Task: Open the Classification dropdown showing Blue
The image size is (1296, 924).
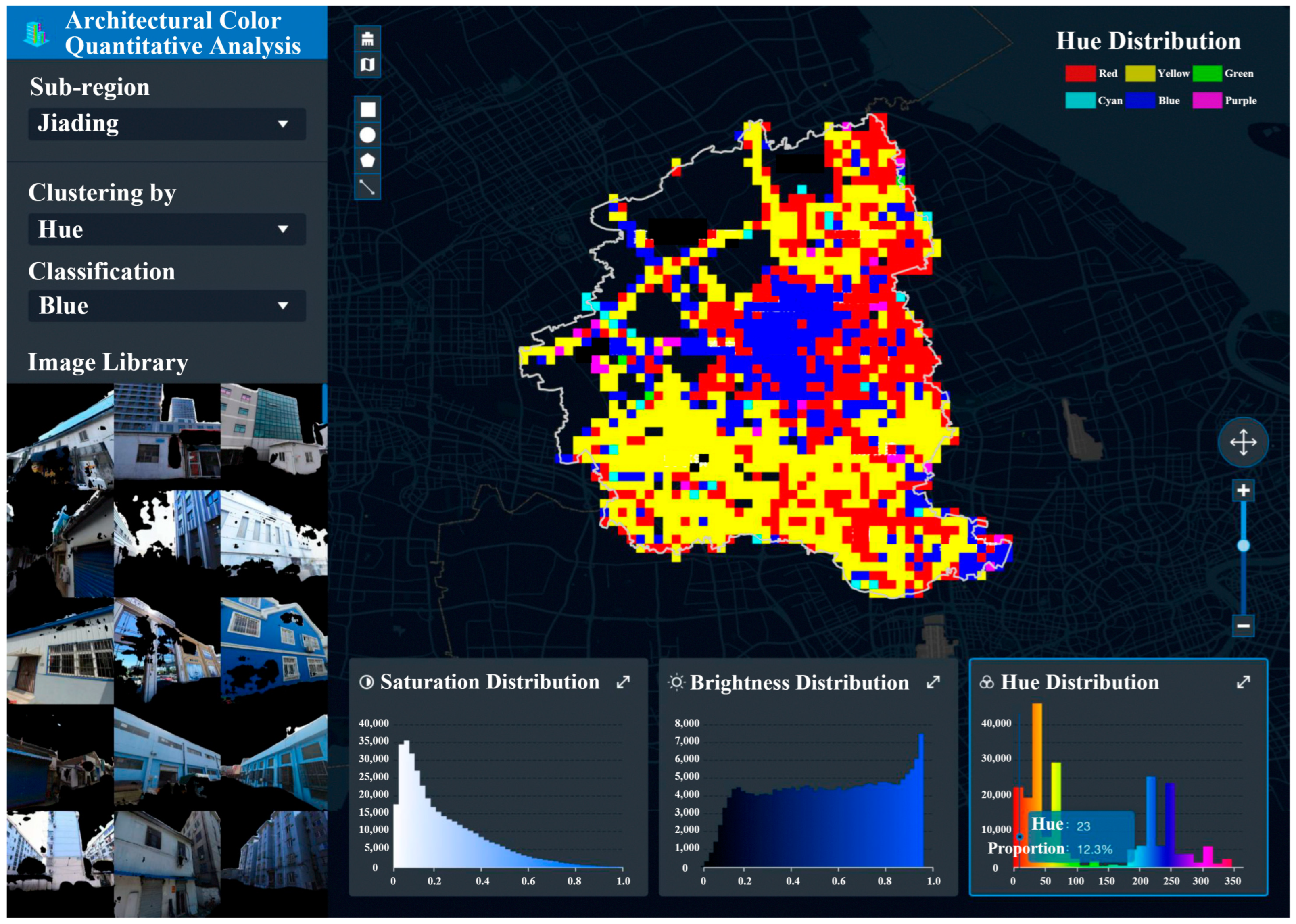Action: tap(167, 306)
